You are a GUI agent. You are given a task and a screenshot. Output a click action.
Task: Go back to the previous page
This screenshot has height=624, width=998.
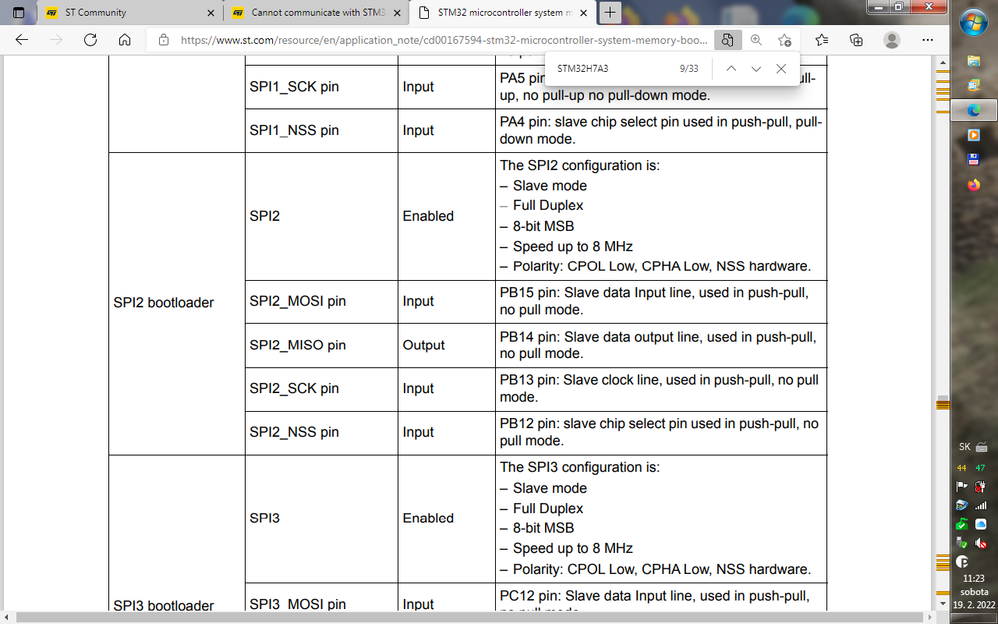[x=22, y=39]
